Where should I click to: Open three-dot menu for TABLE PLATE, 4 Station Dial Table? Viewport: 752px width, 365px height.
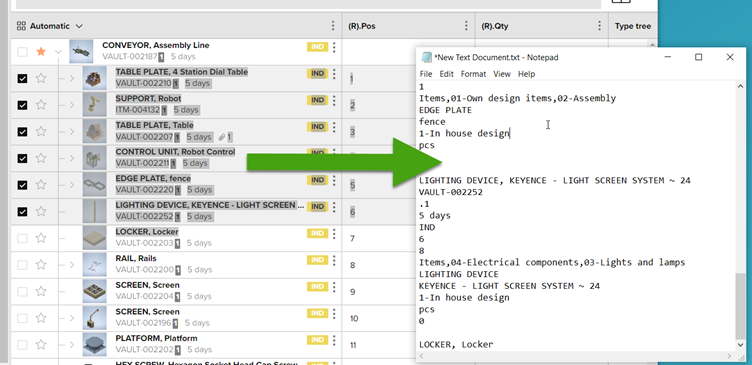(x=334, y=73)
